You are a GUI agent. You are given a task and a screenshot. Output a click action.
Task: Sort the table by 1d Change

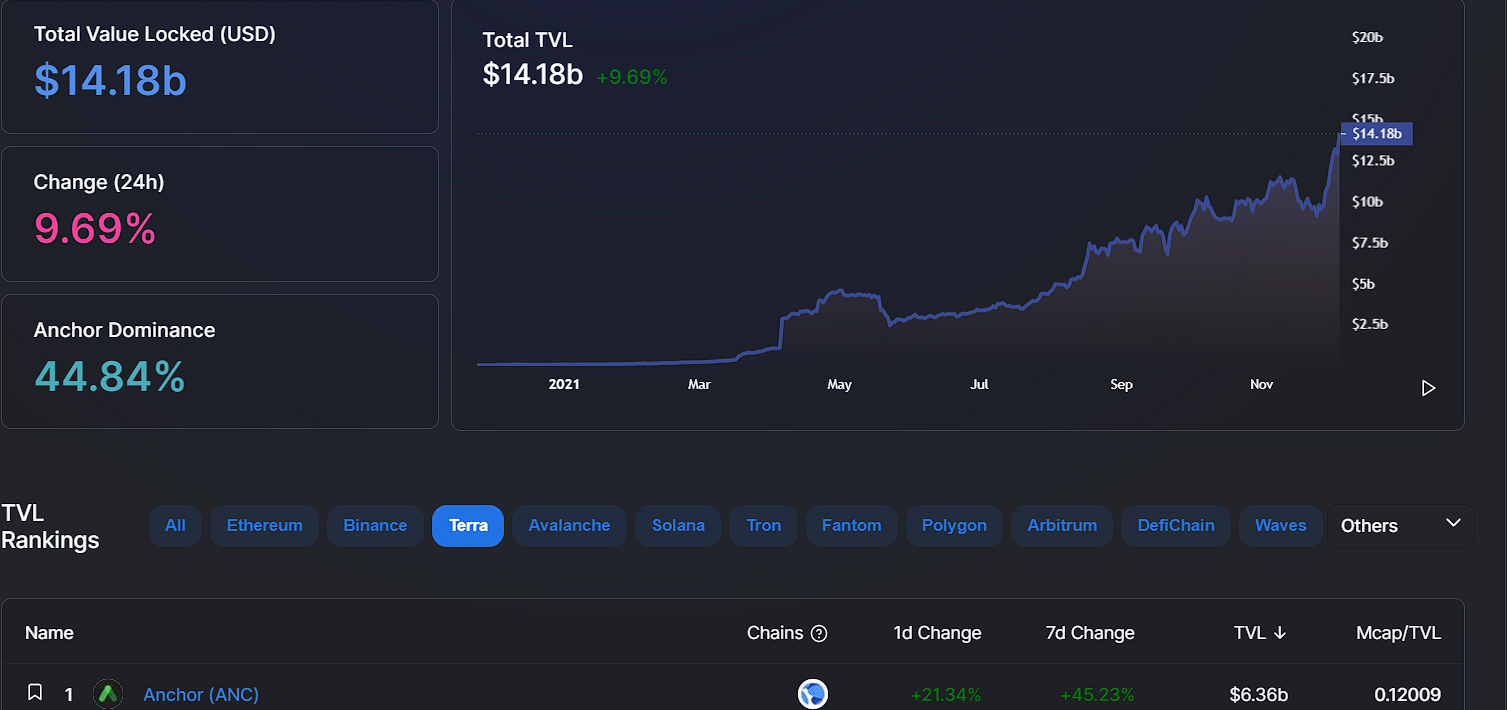coord(937,633)
